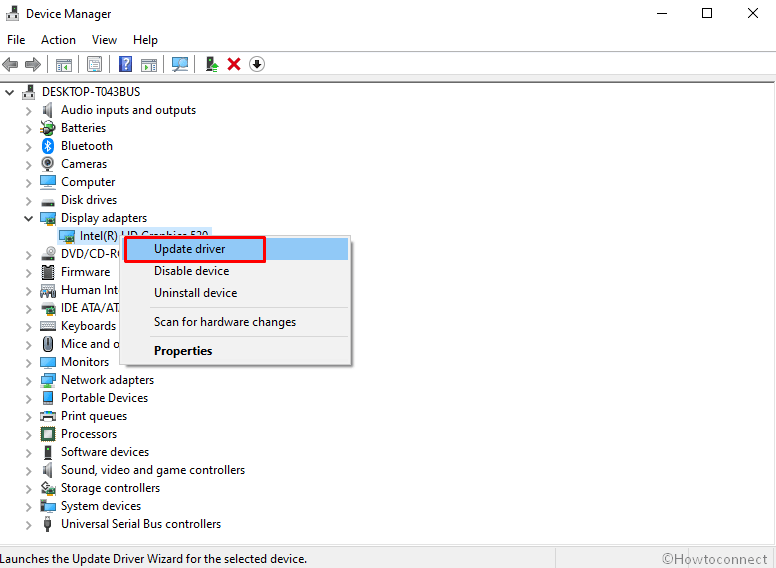
Task: Click the Forward arrow toolbar icon
Action: [33, 64]
